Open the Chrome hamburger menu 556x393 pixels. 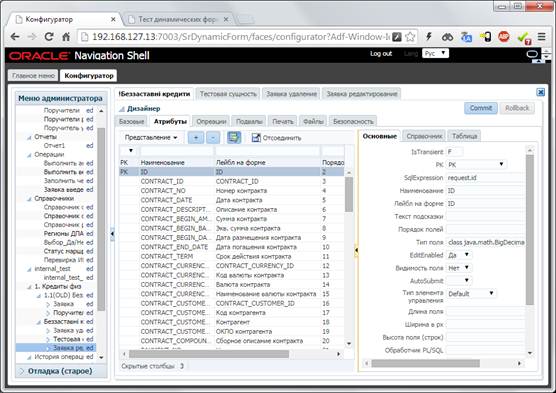pos(541,37)
